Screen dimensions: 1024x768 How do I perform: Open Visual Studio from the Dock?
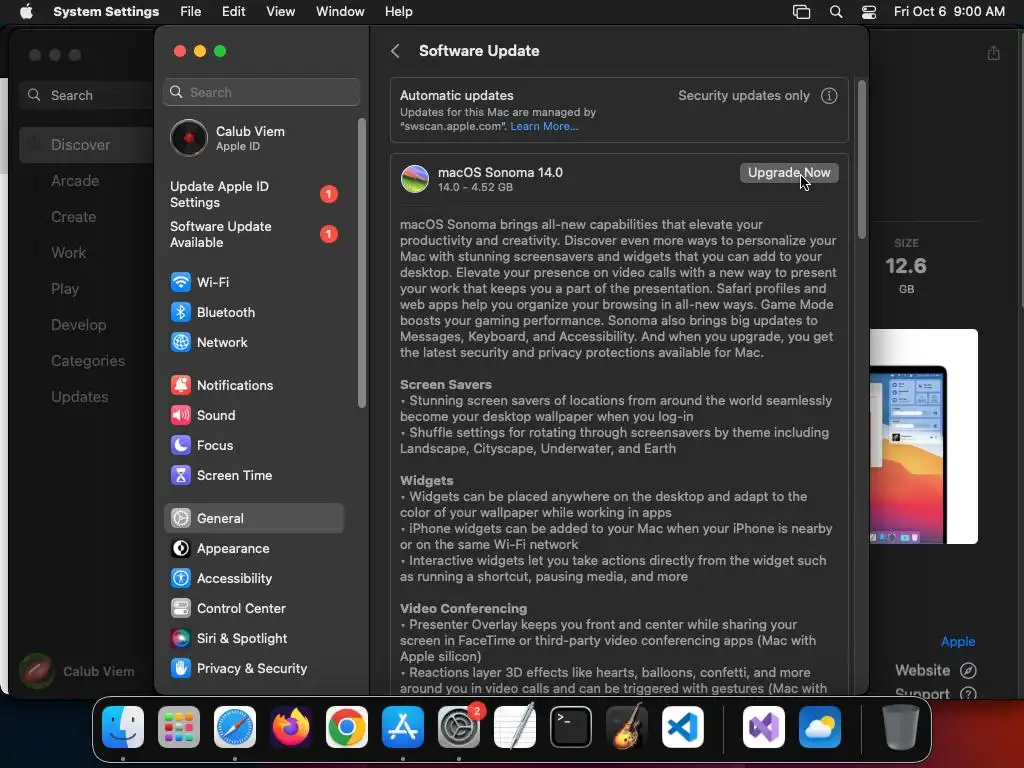(x=764, y=727)
